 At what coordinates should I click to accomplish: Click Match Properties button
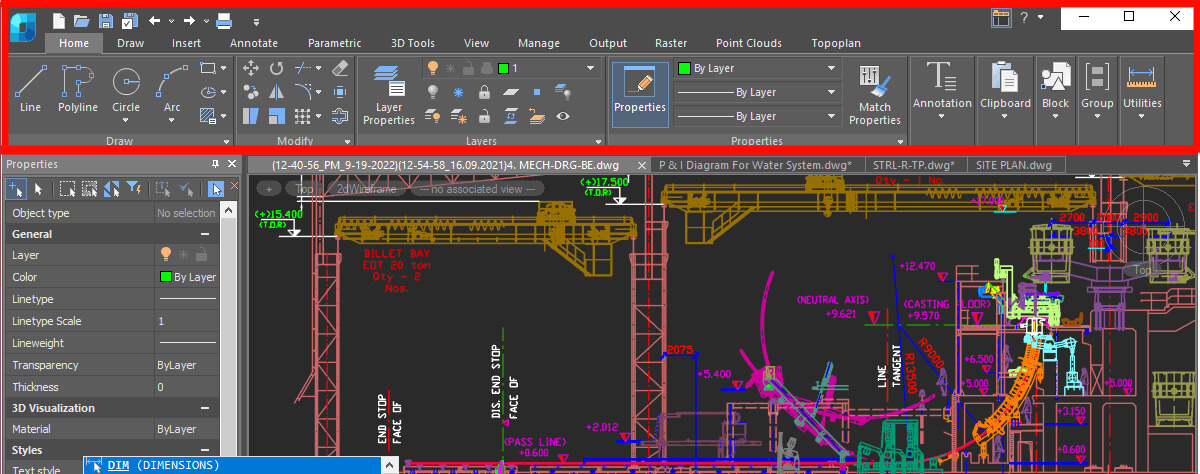click(x=875, y=95)
